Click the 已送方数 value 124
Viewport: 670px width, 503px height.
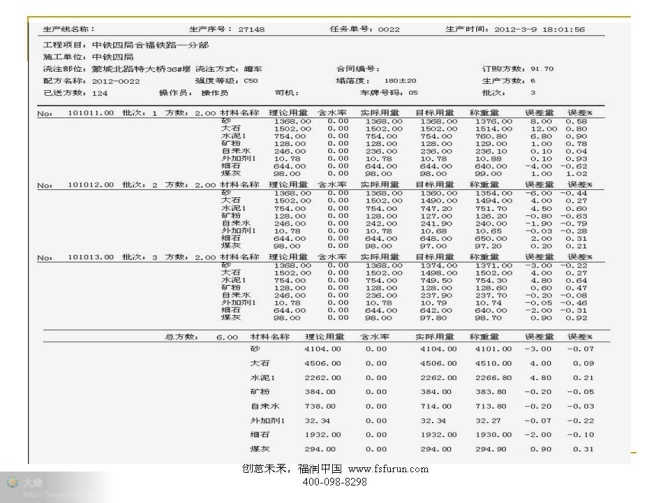[100, 93]
